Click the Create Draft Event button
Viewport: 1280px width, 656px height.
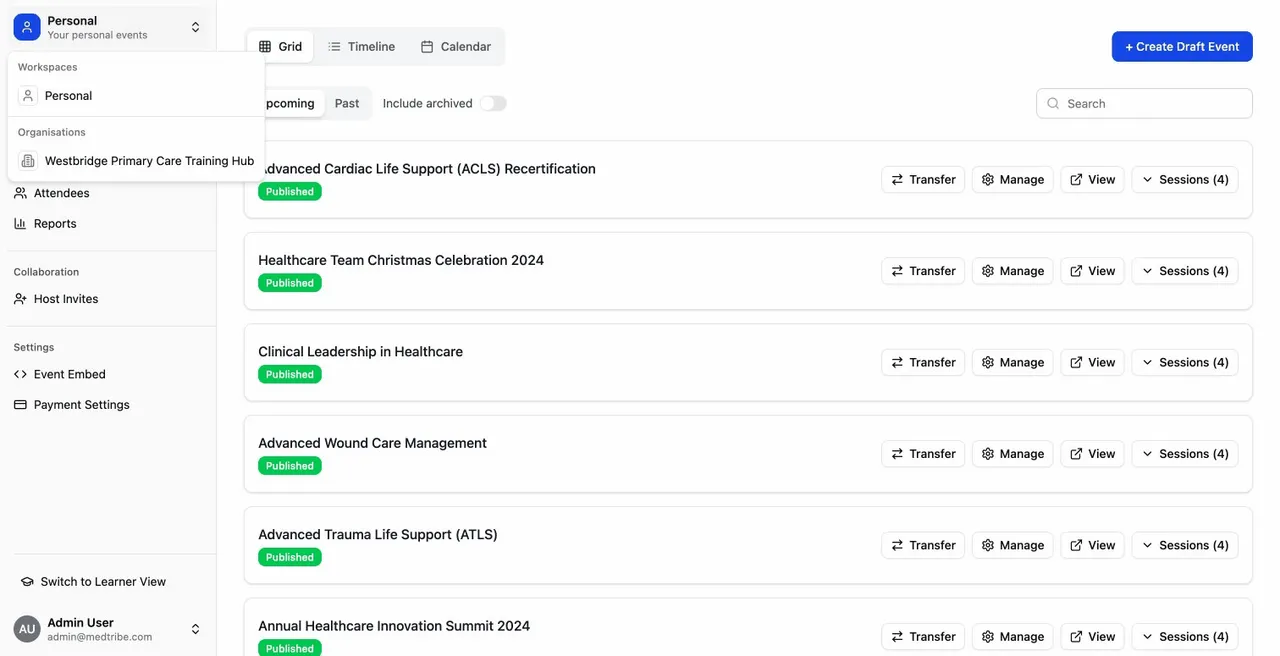pos(1182,46)
